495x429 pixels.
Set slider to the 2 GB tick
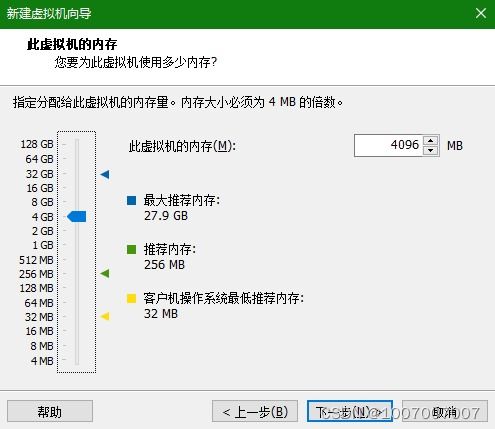(77, 231)
